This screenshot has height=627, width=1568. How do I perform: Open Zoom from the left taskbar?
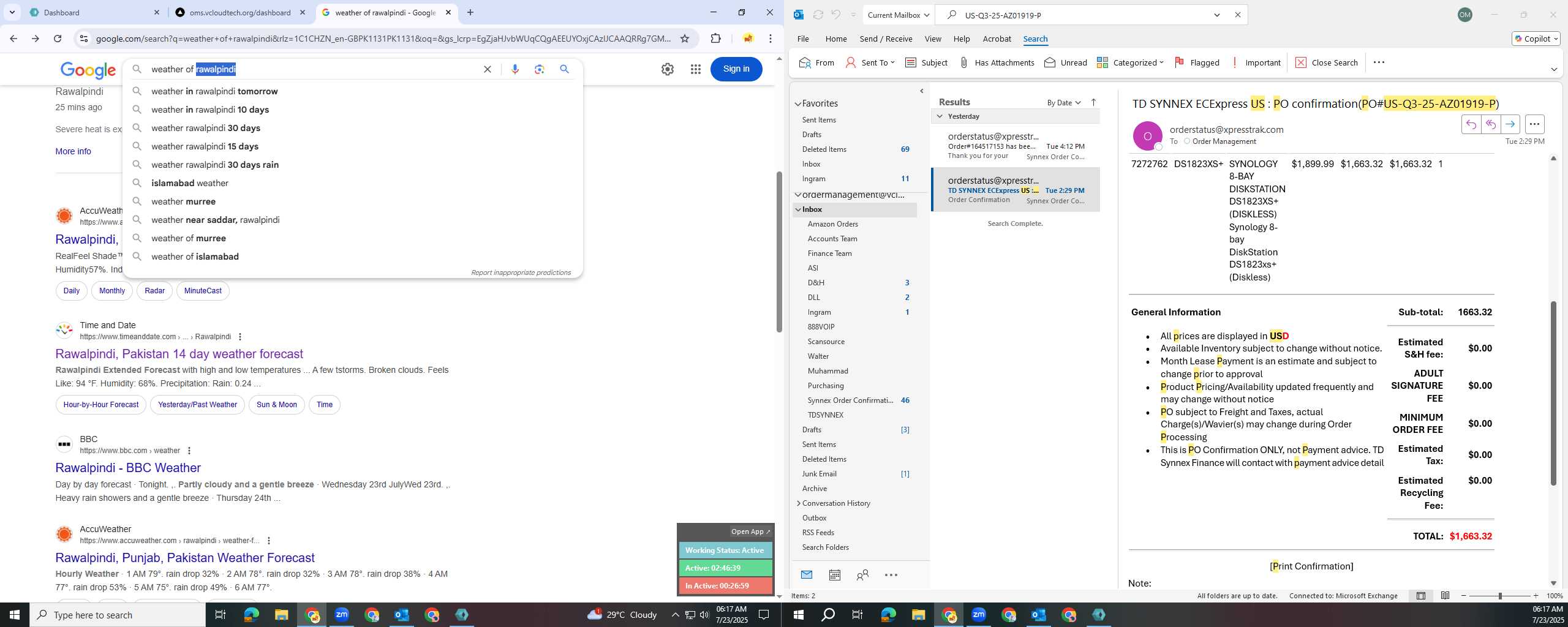coord(342,615)
